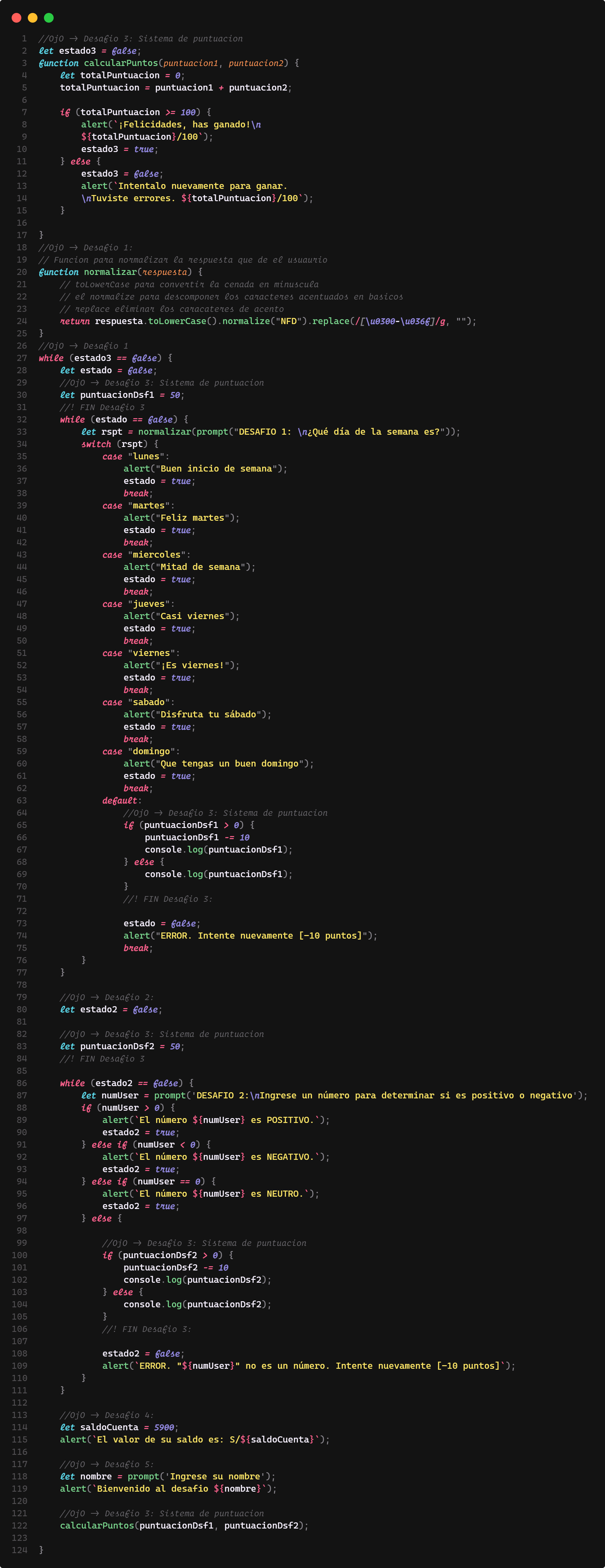
Task: Click 'totalPuntuacion = puntuacion1 + puntuacion2;' line
Action: coord(176,88)
